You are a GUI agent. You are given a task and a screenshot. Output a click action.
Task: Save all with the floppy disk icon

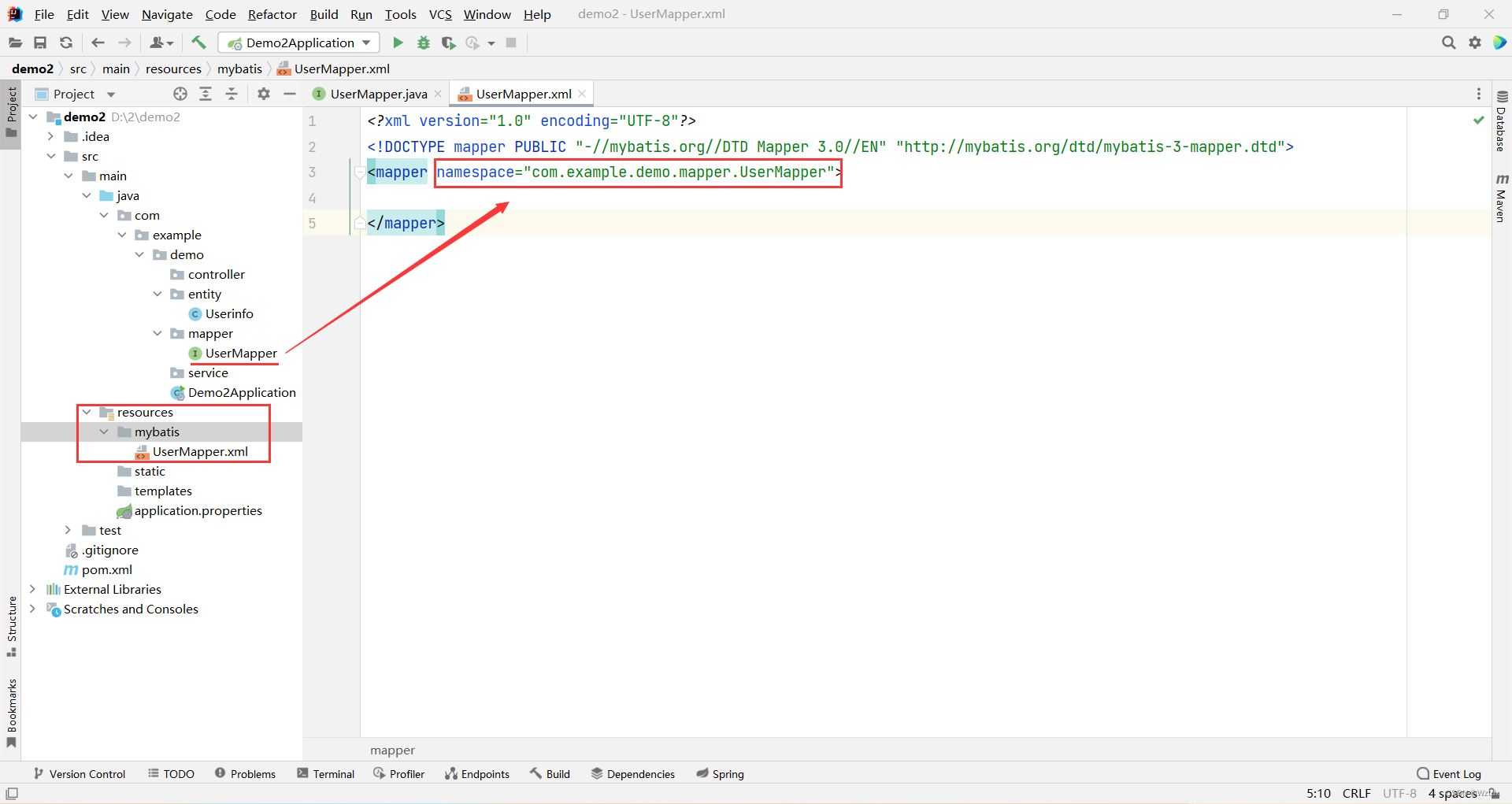(40, 43)
